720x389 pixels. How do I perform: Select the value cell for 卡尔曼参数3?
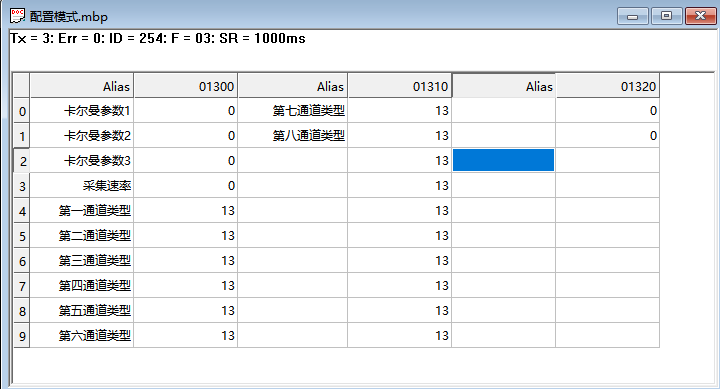point(186,161)
